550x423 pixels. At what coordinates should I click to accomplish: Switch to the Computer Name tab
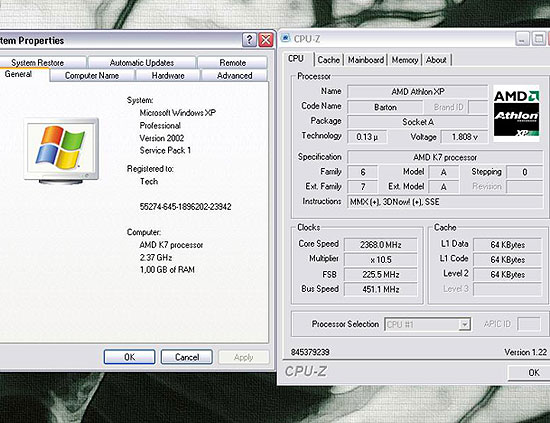92,75
